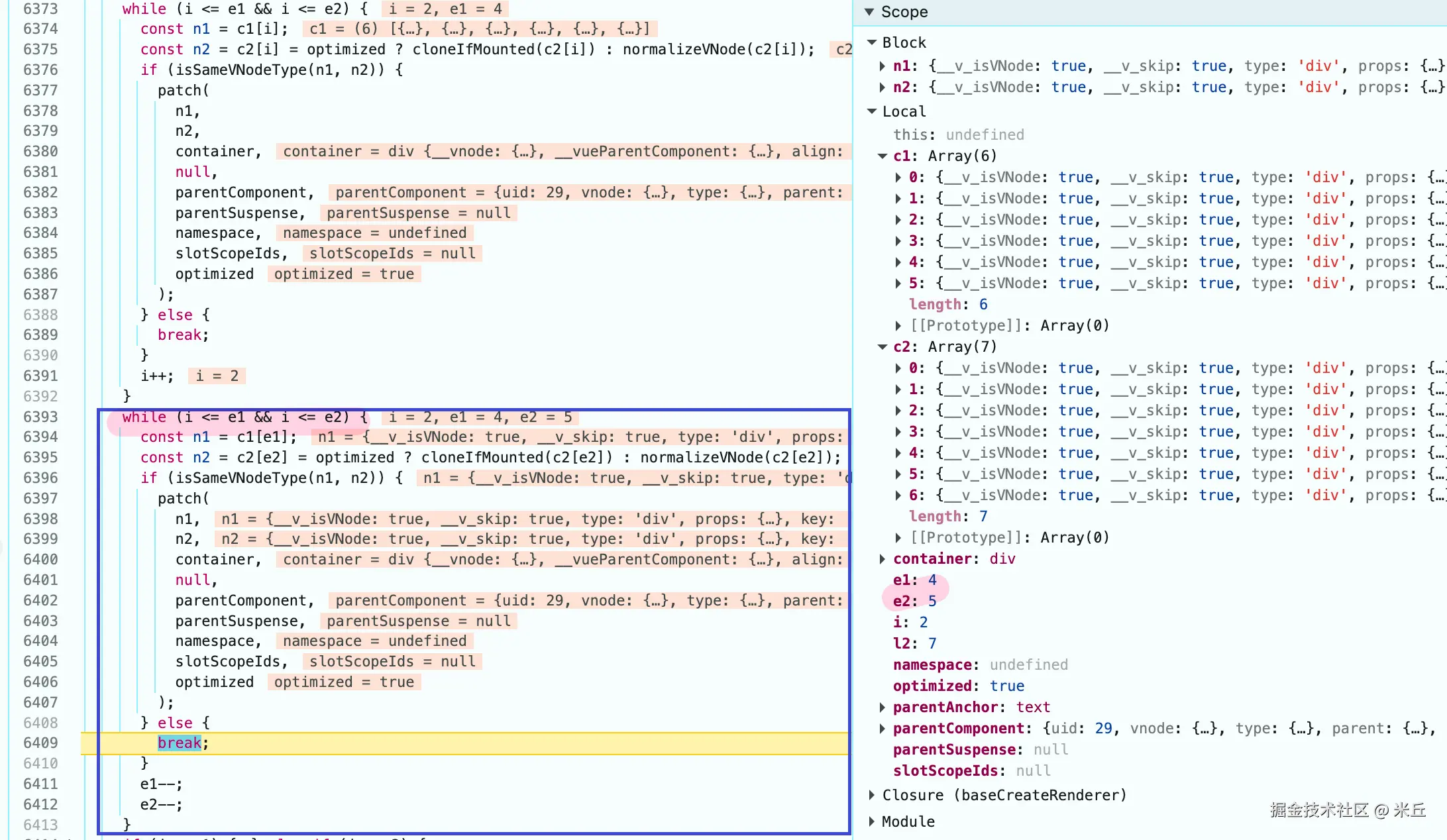Select the 'namespace: undefined' scope row
1447x840 pixels.
click(x=981, y=665)
